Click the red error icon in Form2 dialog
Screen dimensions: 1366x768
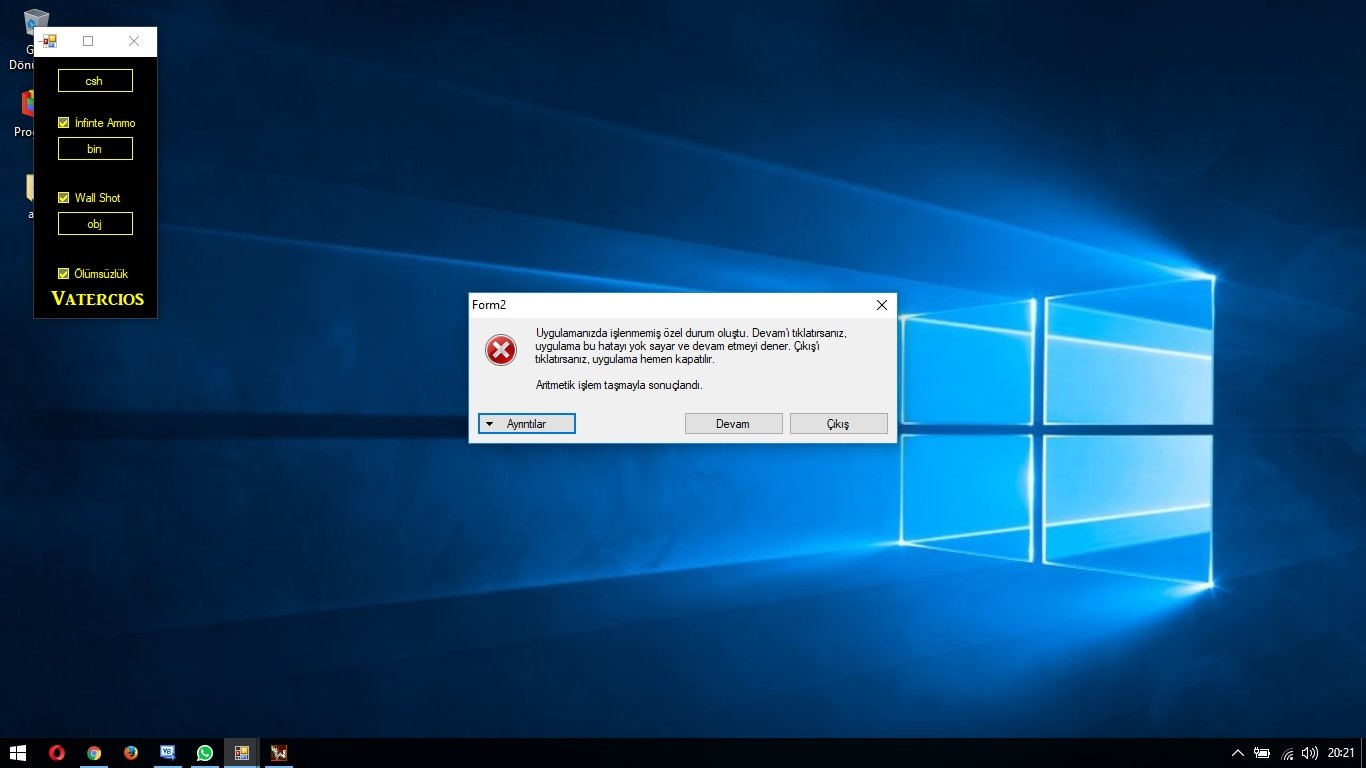pos(501,350)
